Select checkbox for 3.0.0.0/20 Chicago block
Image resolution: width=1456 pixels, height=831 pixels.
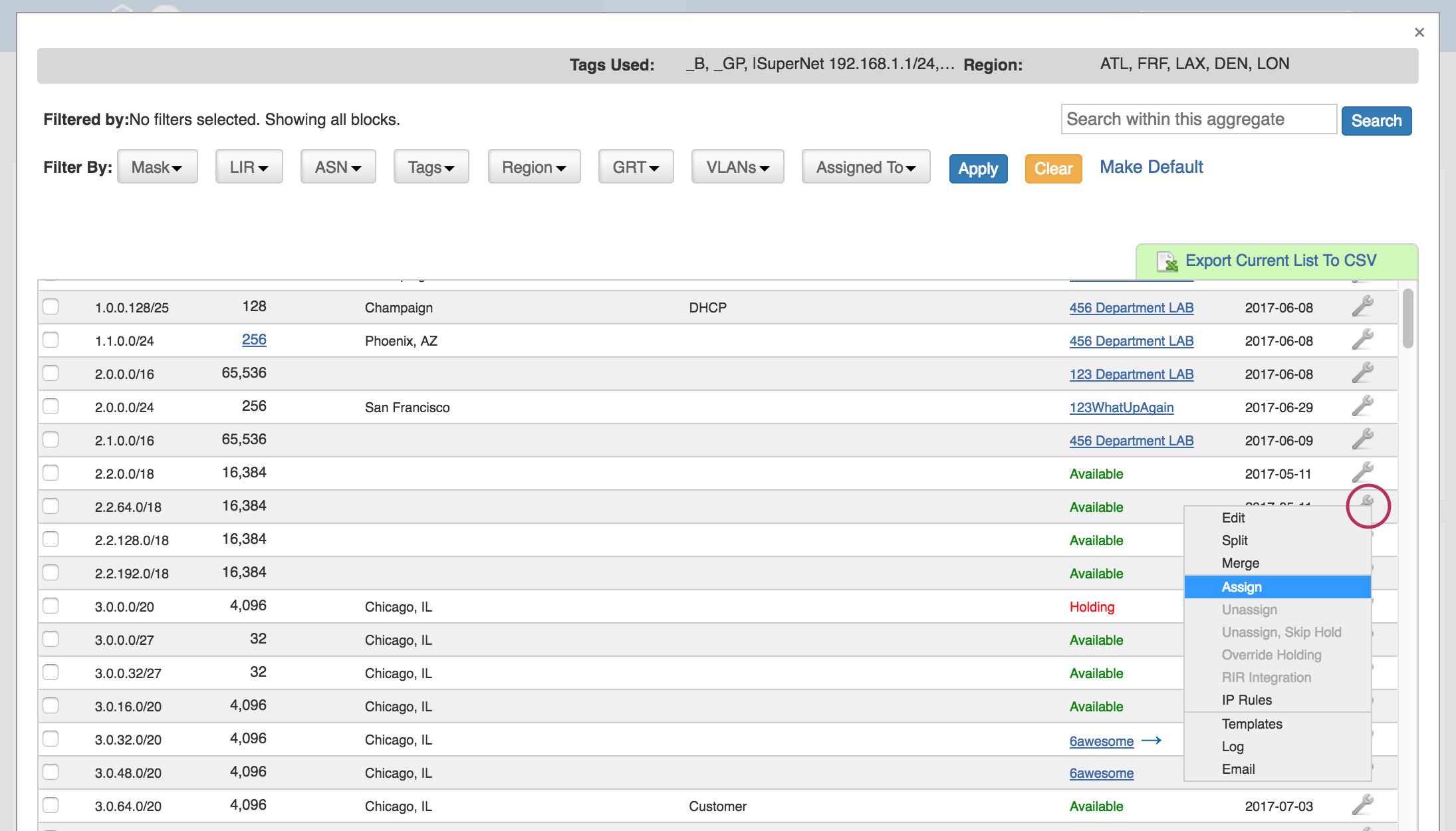pos(51,606)
